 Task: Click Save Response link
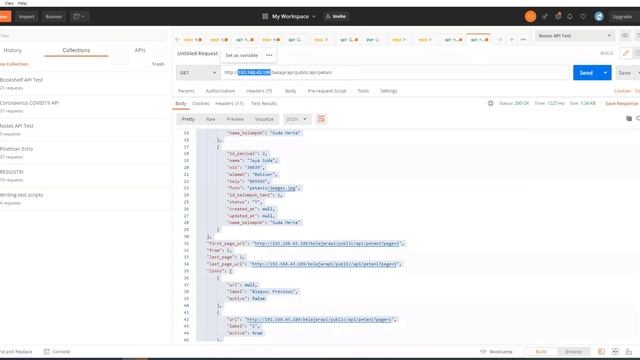coord(621,104)
